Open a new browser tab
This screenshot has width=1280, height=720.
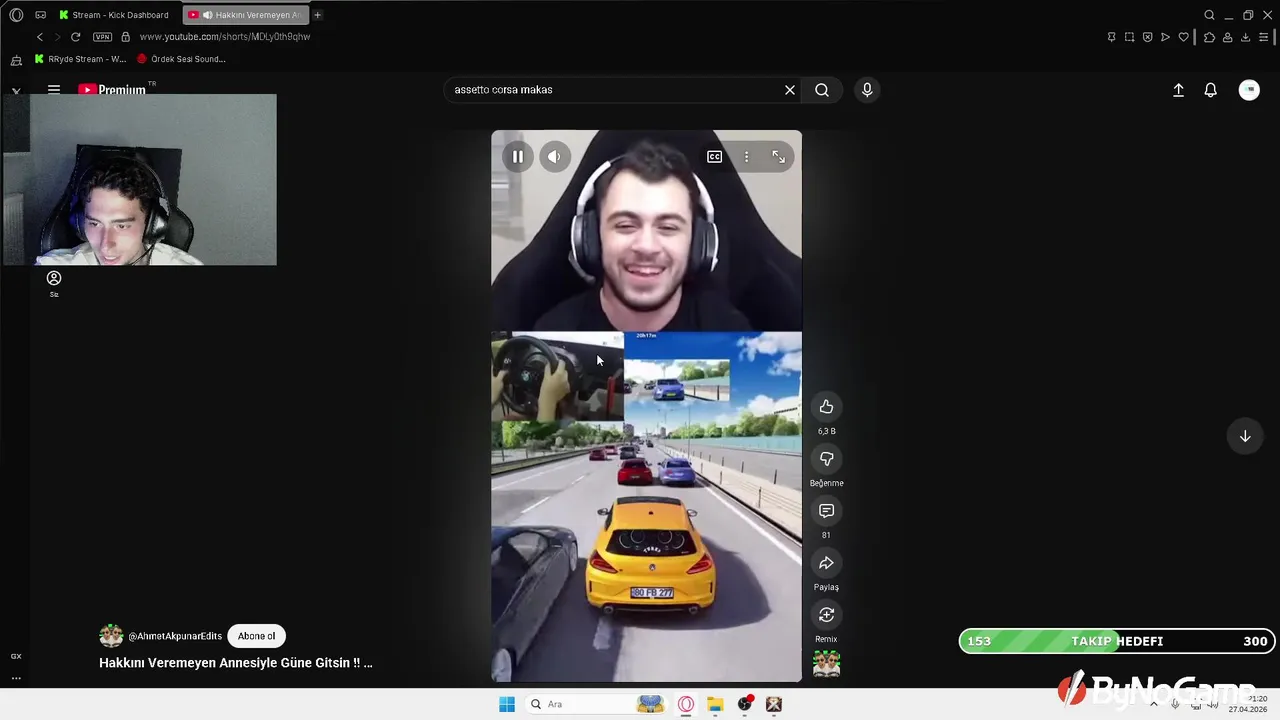tap(317, 15)
